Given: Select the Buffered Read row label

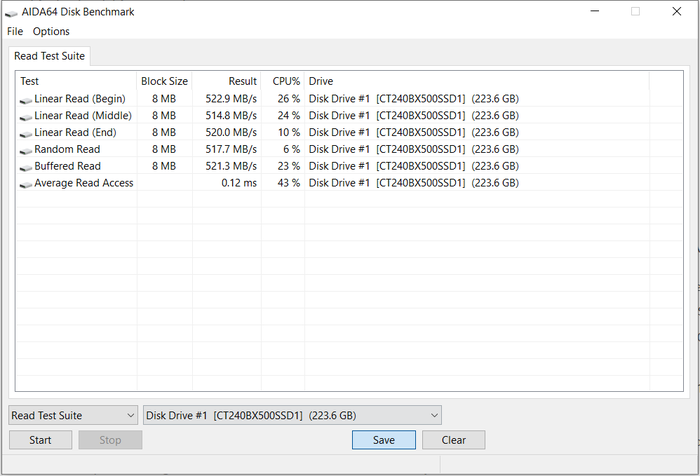Looking at the screenshot, I should pos(67,166).
